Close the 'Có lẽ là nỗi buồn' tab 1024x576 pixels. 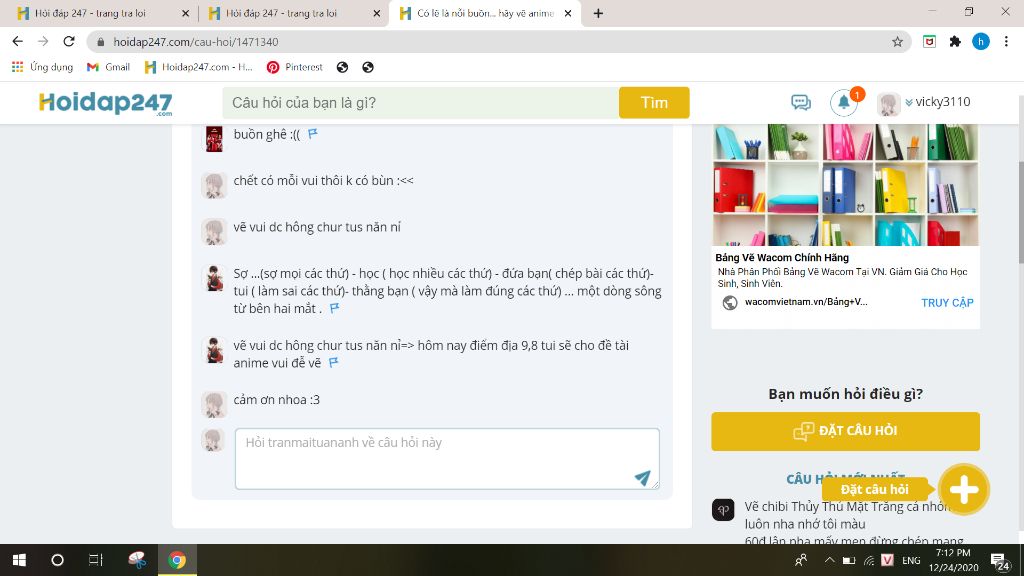click(568, 13)
